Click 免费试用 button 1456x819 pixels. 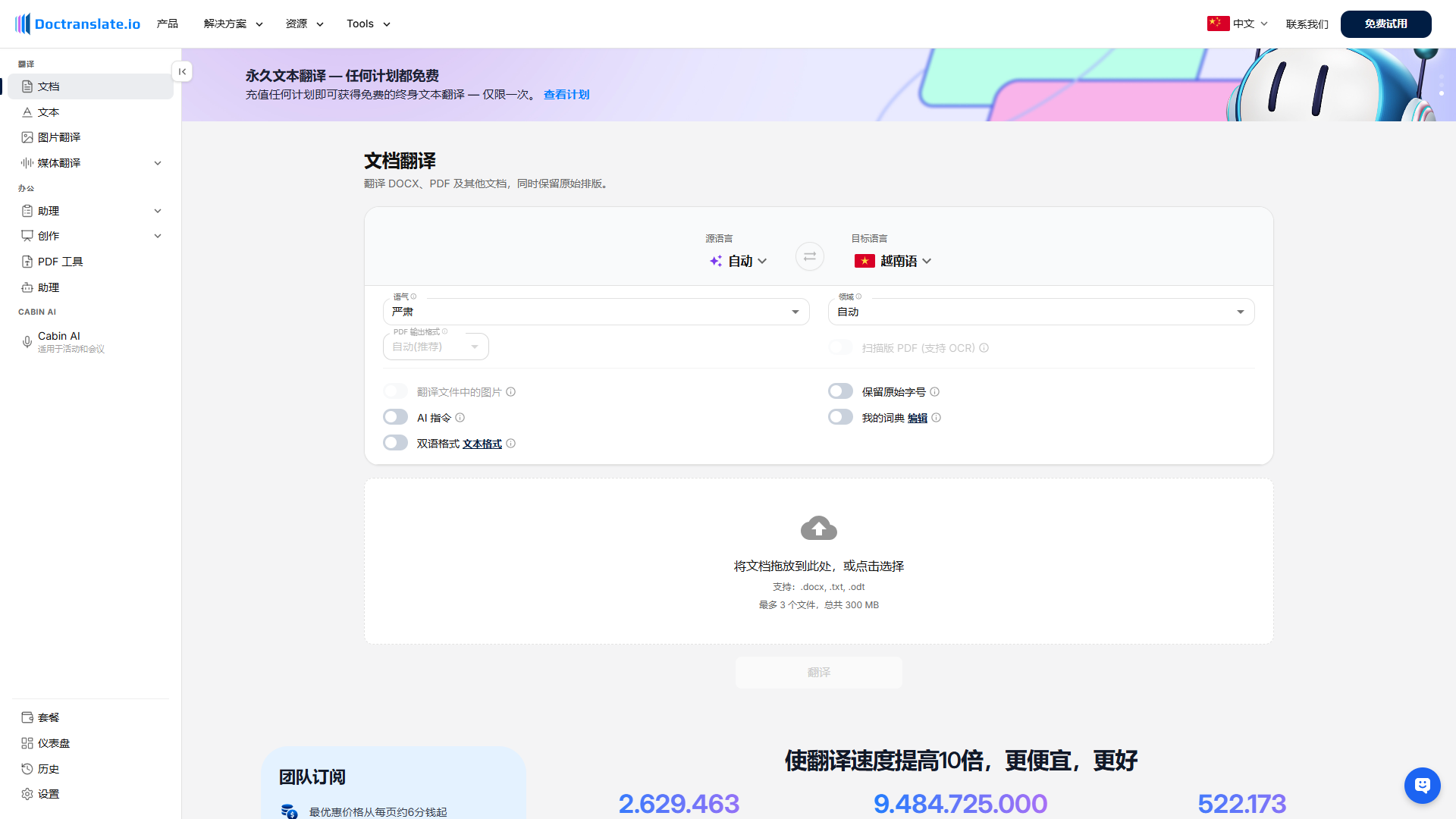(x=1385, y=24)
